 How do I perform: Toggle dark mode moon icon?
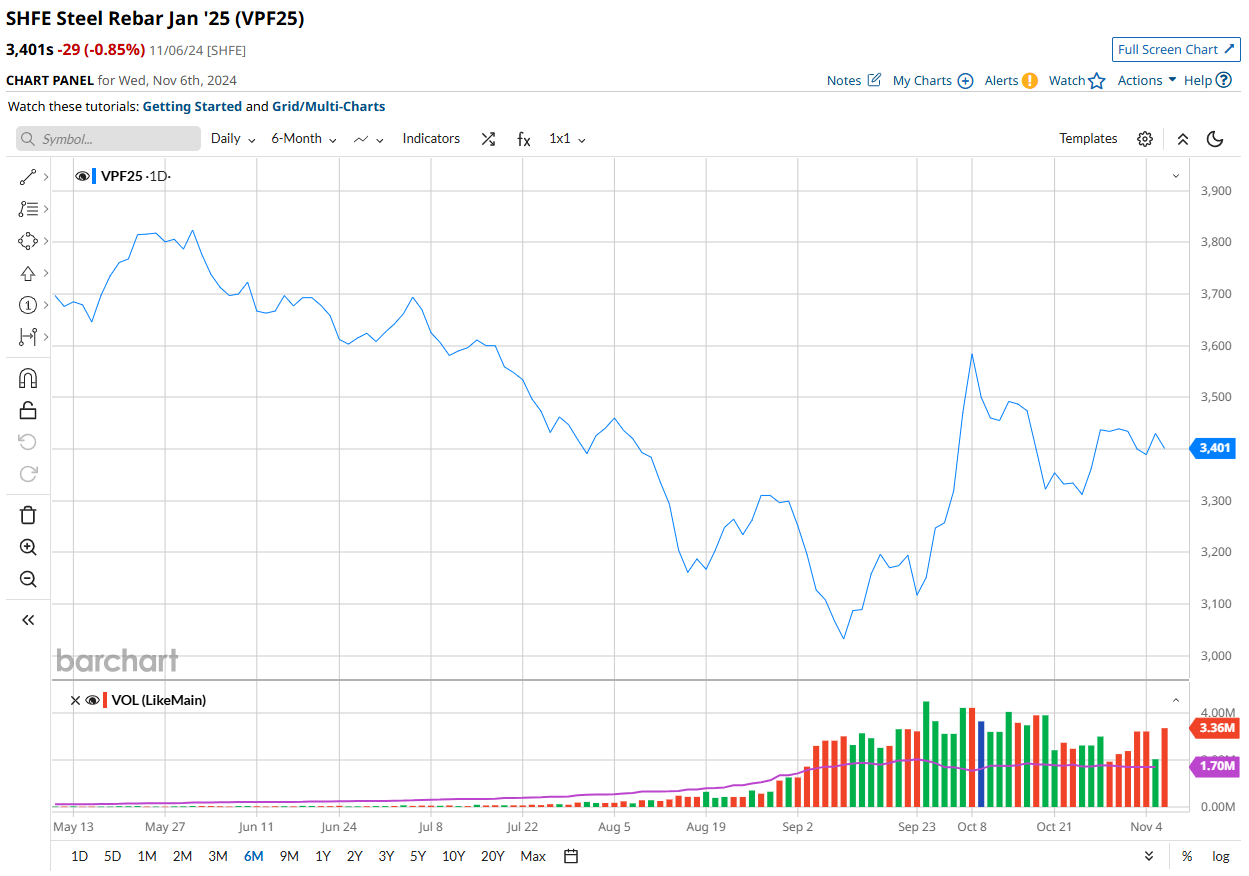pyautogui.click(x=1215, y=139)
